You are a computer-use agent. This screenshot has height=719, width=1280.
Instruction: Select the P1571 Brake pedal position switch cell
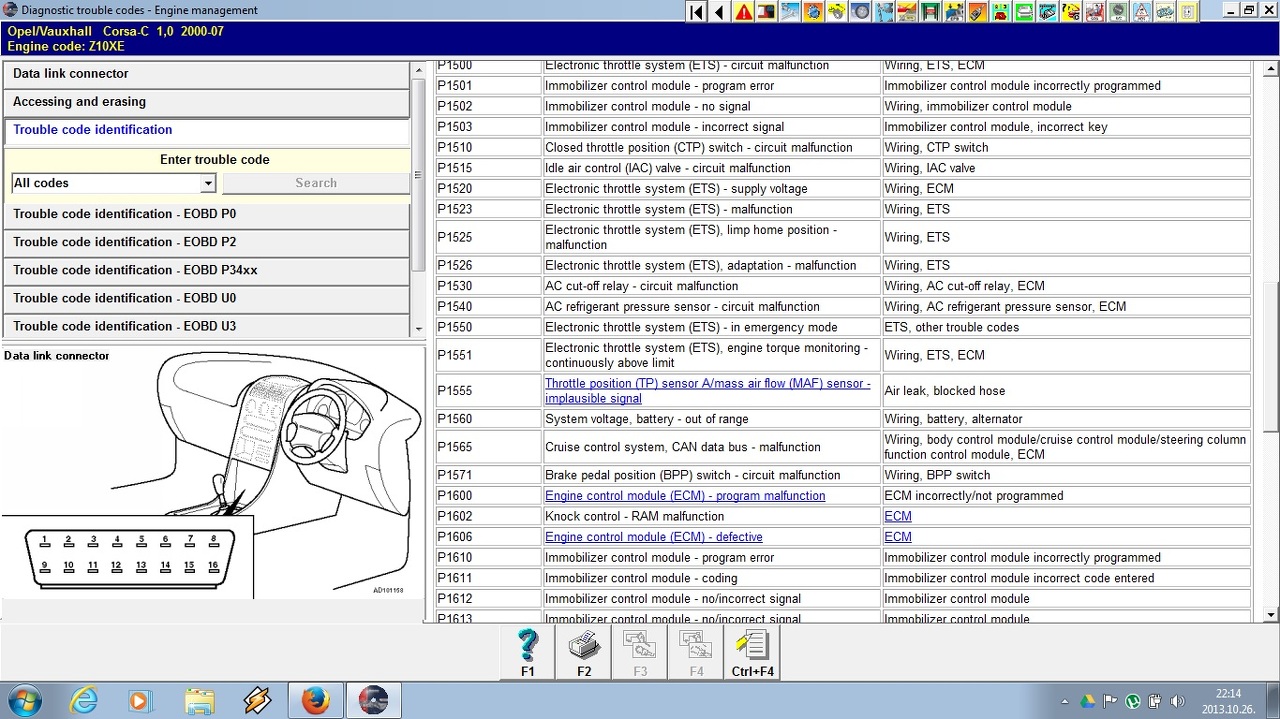click(x=711, y=475)
